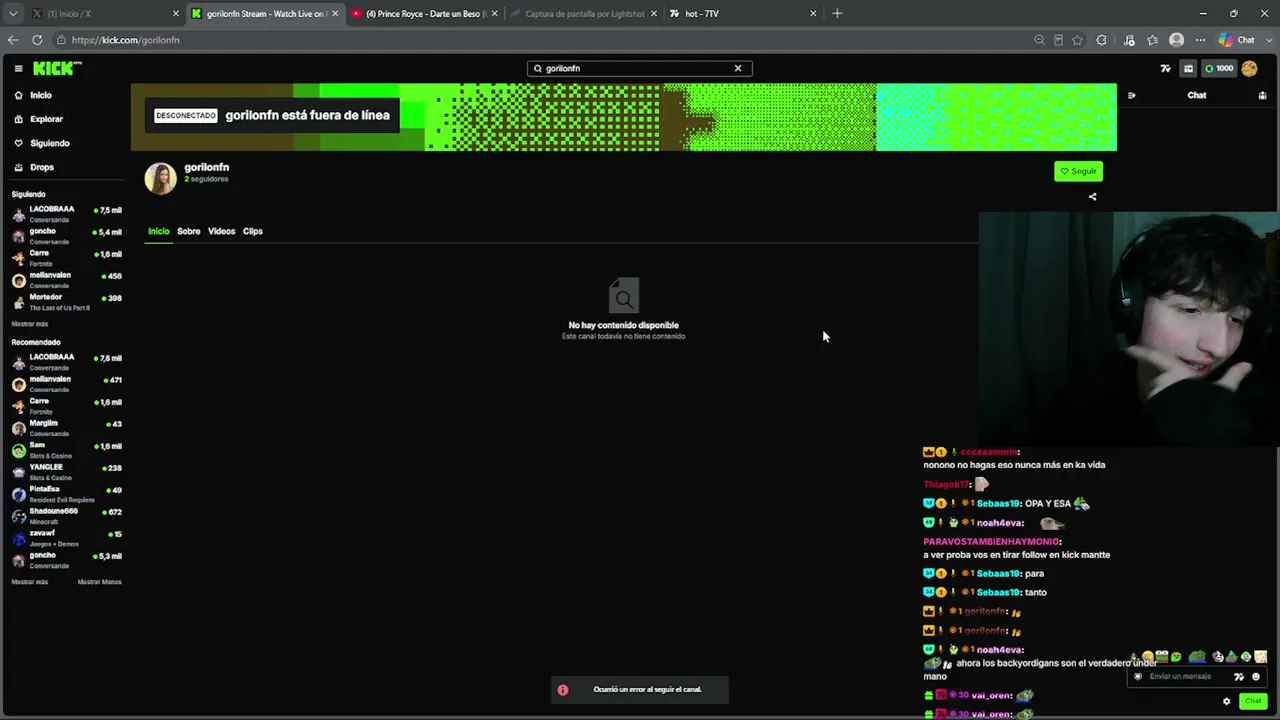The height and width of the screenshot is (720, 1280).
Task: Open Mortedor channel in Siguiendo list
Action: [67, 302]
